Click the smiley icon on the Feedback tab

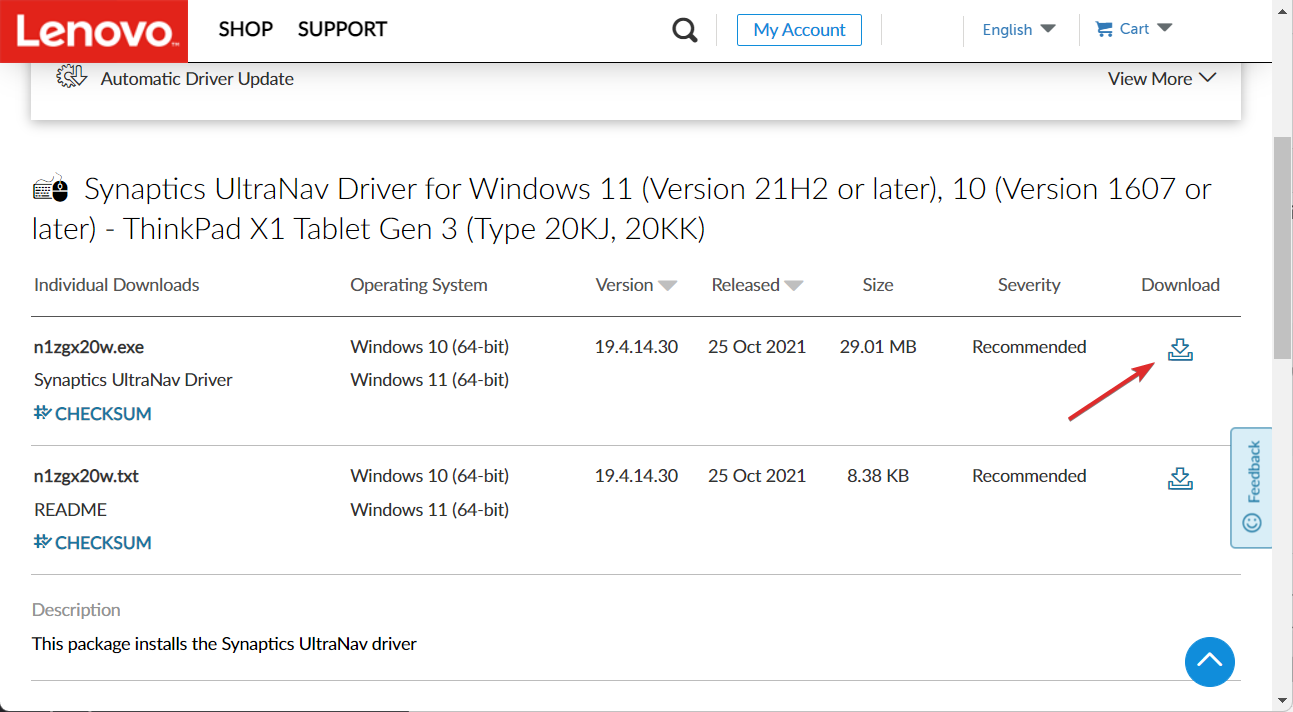(x=1251, y=521)
